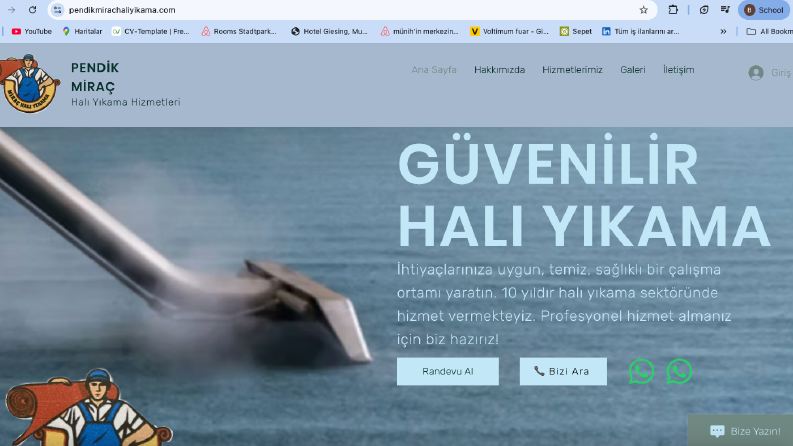793x446 pixels.
Task: Open the YouTube bookmark
Action: pyautogui.click(x=31, y=31)
